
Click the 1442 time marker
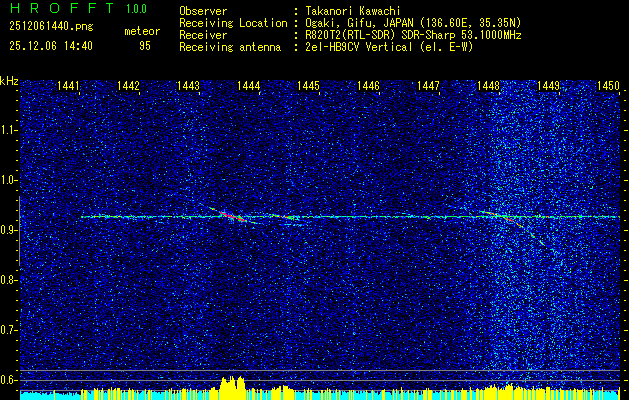(x=128, y=85)
